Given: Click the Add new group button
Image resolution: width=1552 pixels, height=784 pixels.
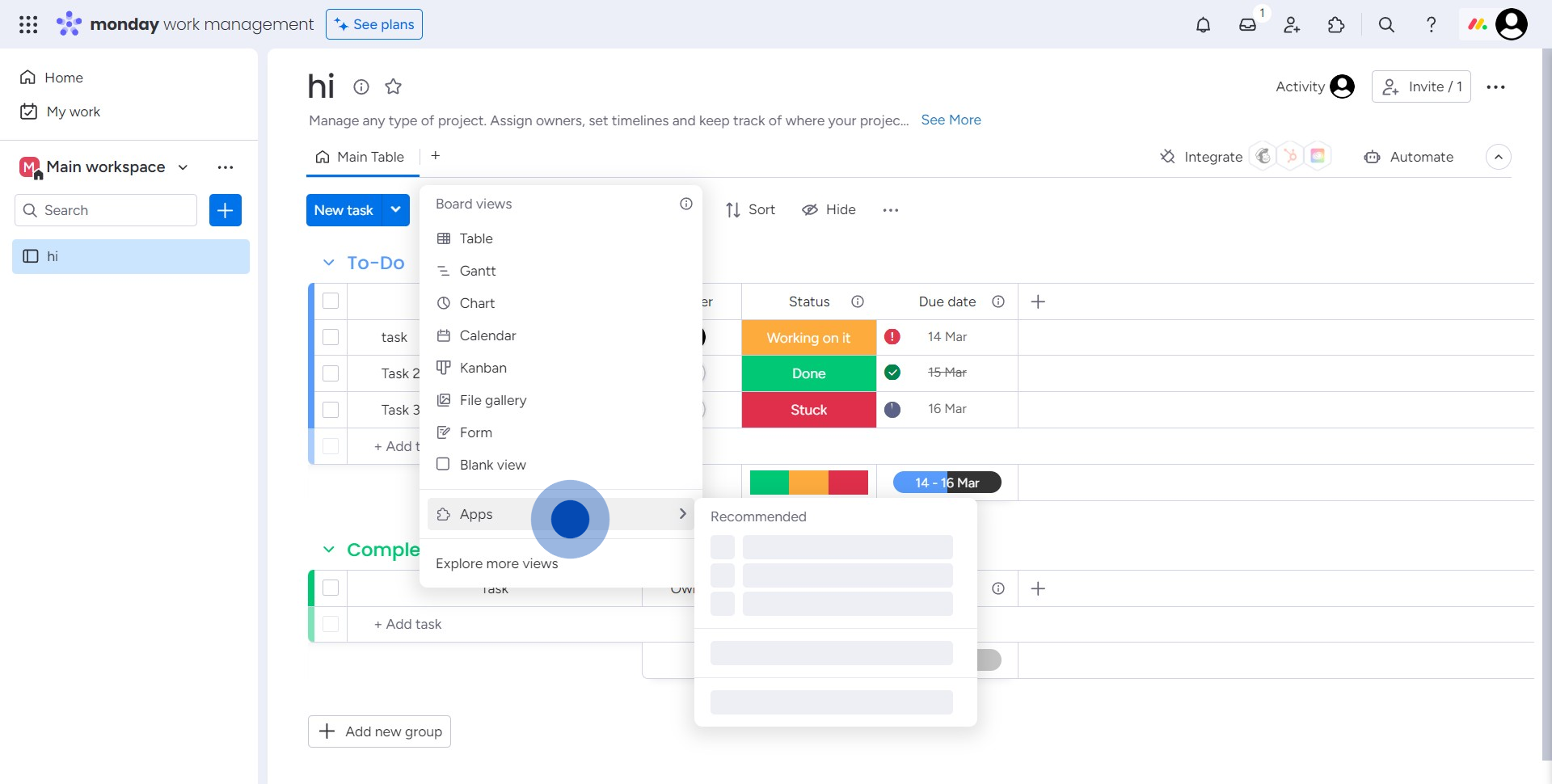Looking at the screenshot, I should coord(379,731).
